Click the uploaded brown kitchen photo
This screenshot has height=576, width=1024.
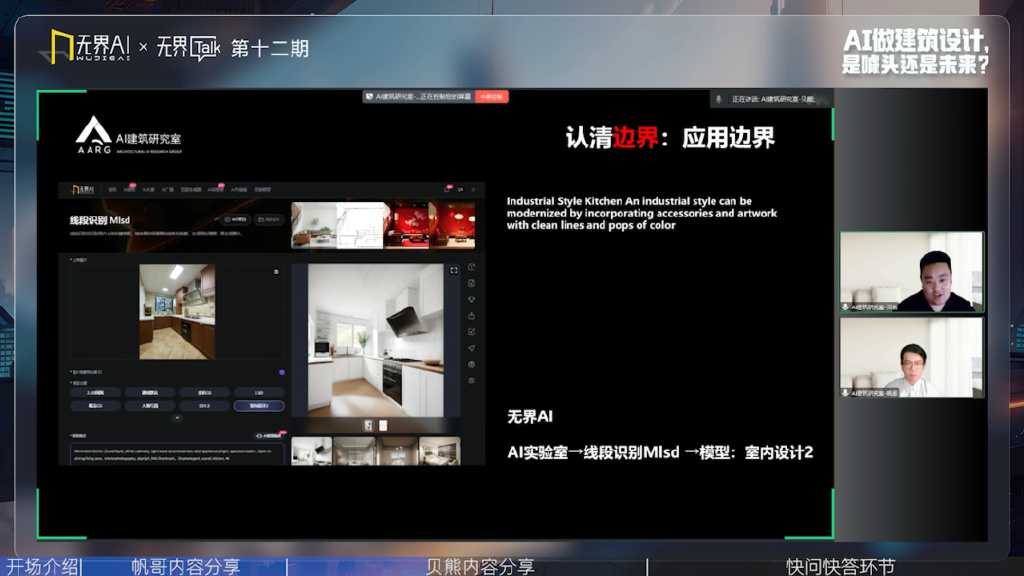pyautogui.click(x=177, y=312)
